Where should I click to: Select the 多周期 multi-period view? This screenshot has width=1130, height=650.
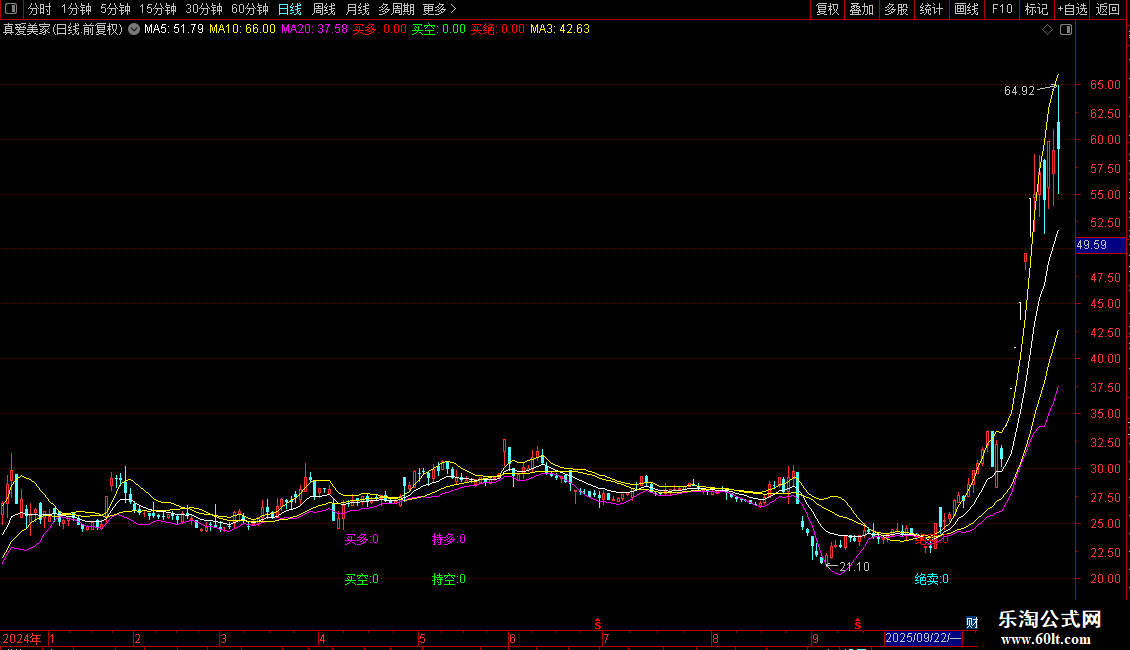coord(396,9)
